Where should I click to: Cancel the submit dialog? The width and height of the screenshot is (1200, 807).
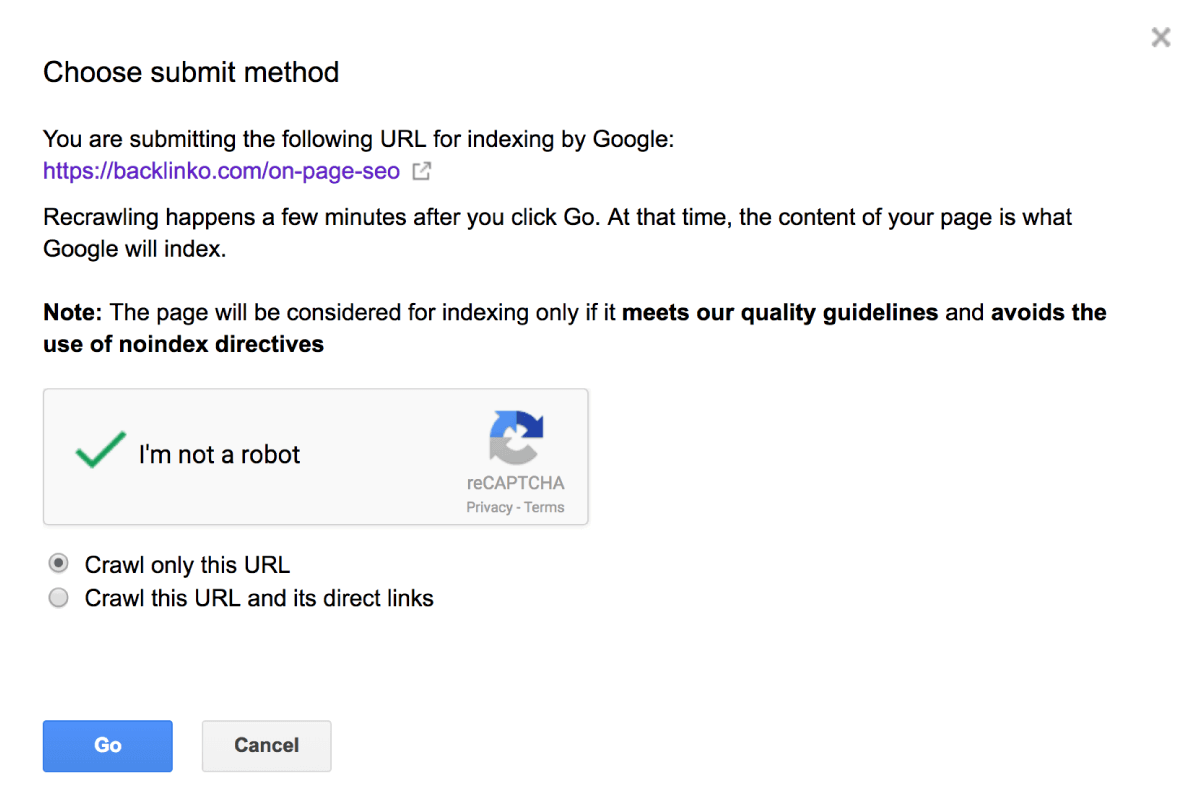[x=266, y=746]
